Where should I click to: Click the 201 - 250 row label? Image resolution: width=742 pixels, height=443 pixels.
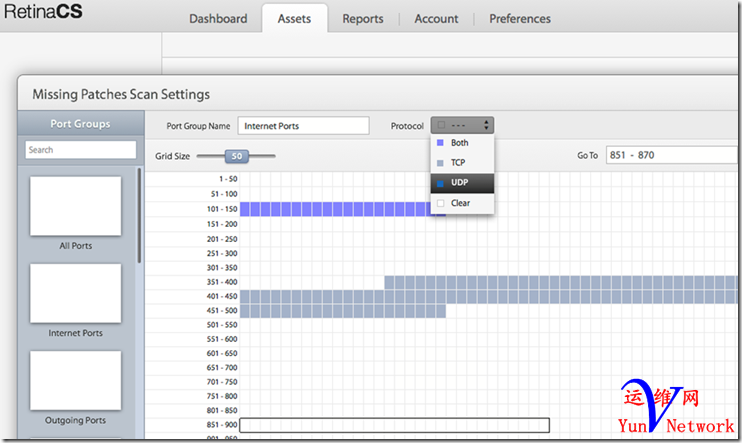(x=222, y=239)
